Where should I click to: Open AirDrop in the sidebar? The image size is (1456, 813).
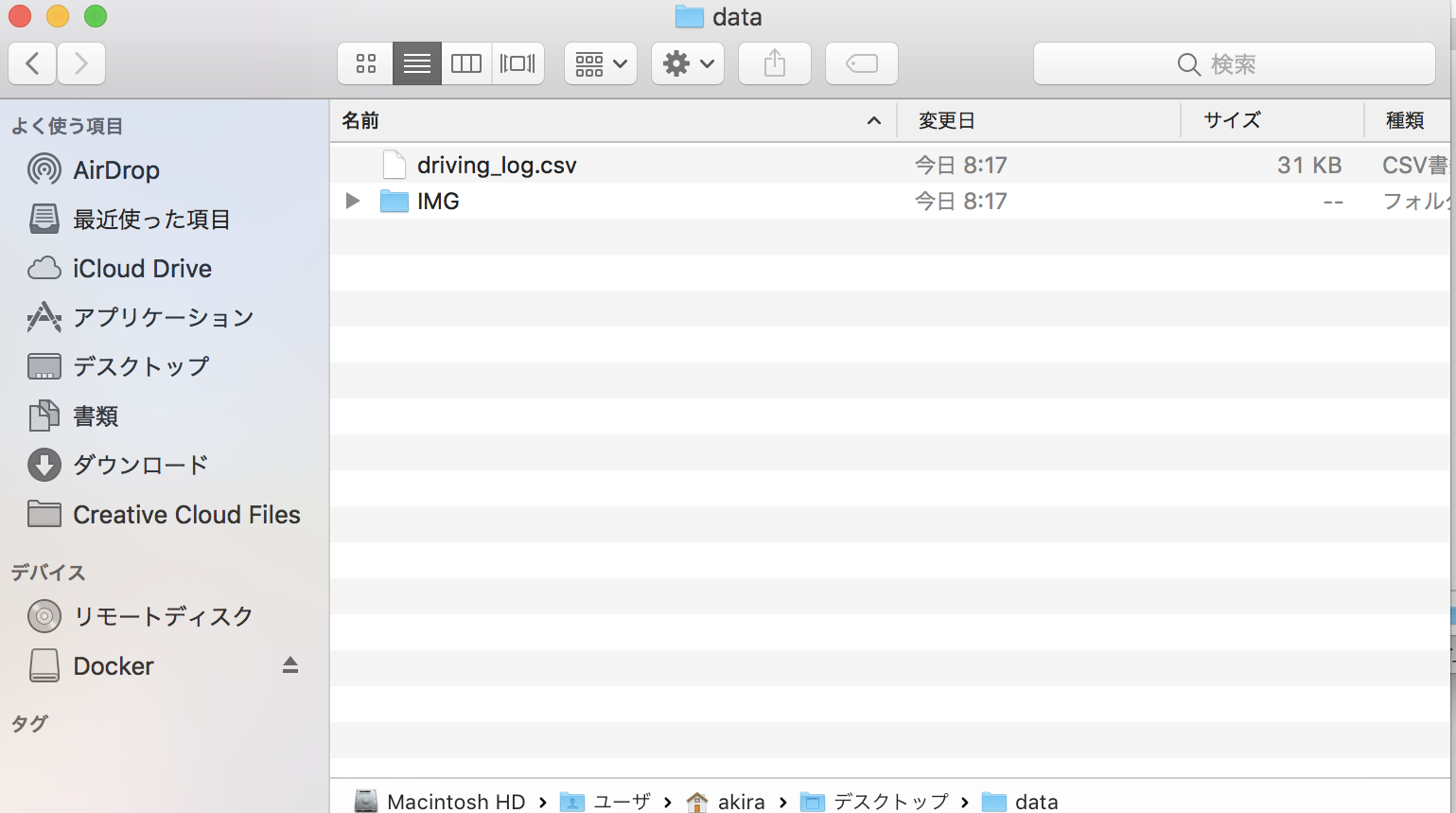115,170
